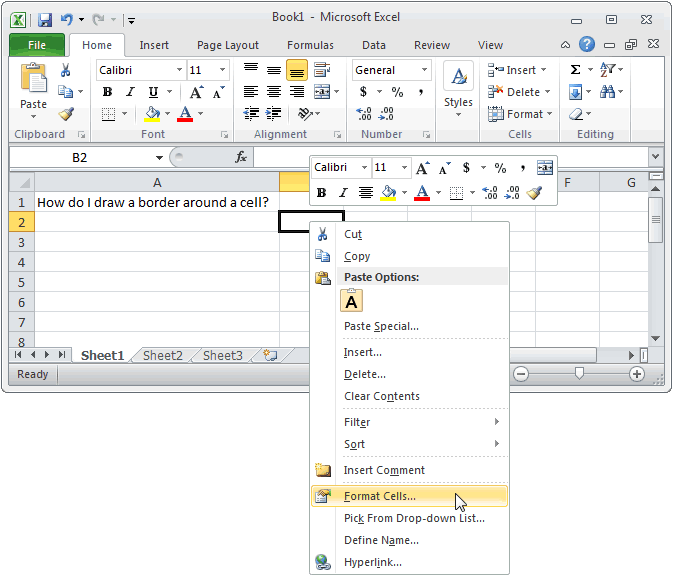Open the Paste dropdown arrow

pyautogui.click(x=33, y=116)
